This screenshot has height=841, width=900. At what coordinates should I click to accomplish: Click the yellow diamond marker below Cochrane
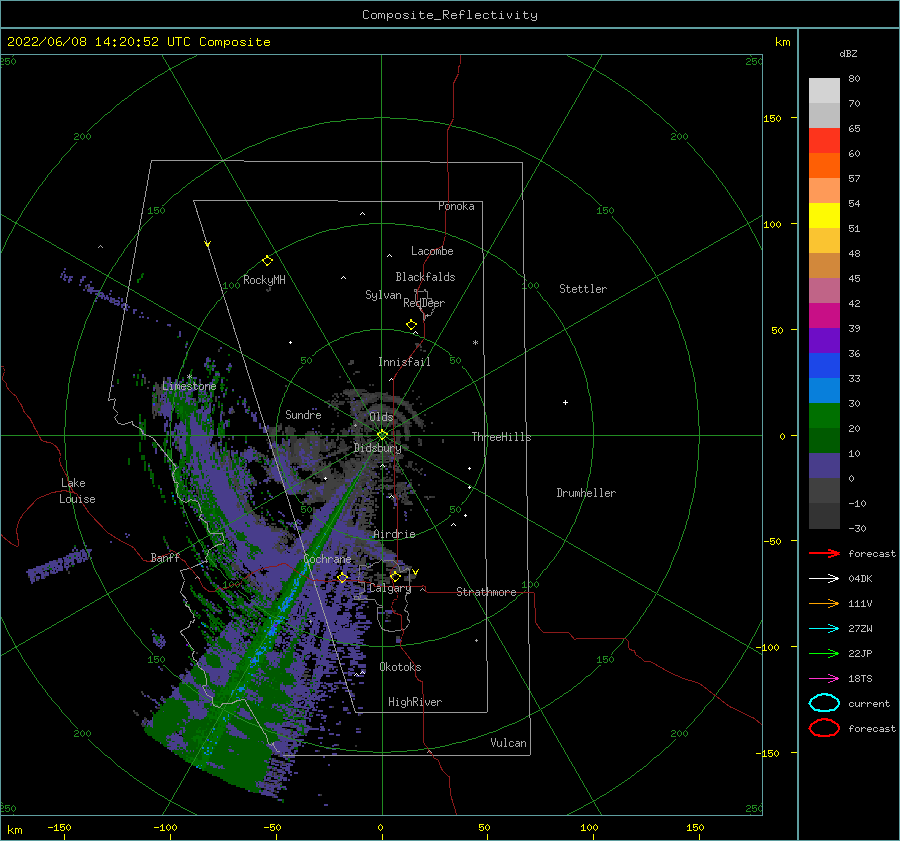[x=342, y=577]
